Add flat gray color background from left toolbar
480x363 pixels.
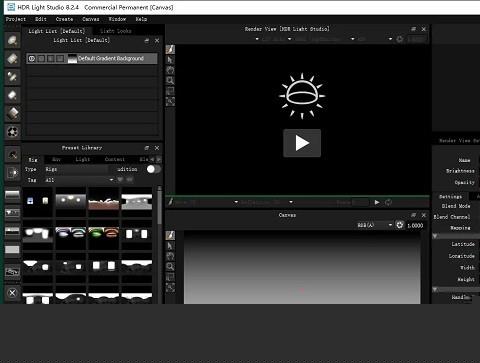point(12,249)
